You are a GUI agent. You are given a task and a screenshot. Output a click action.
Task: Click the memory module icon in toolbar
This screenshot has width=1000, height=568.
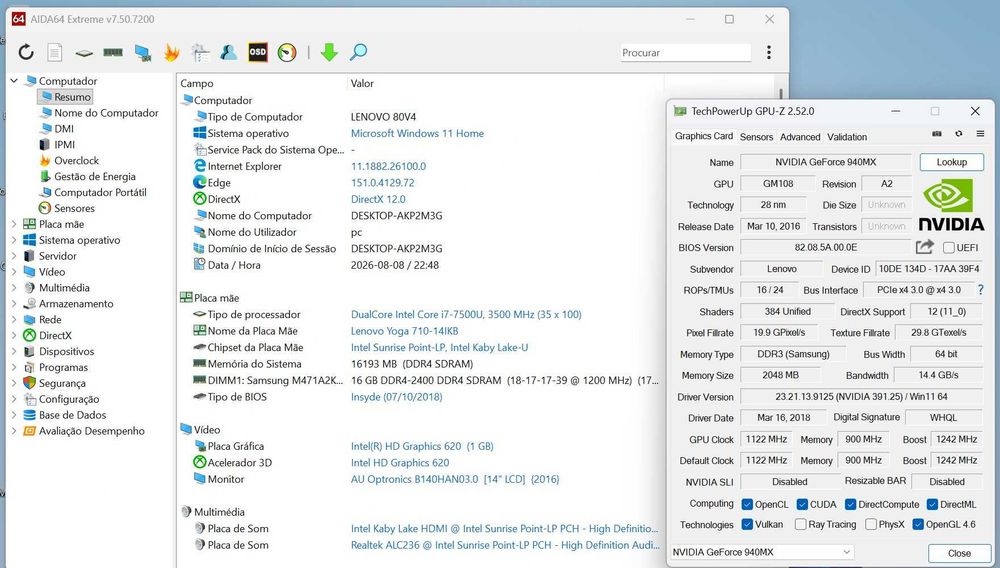[x=113, y=52]
